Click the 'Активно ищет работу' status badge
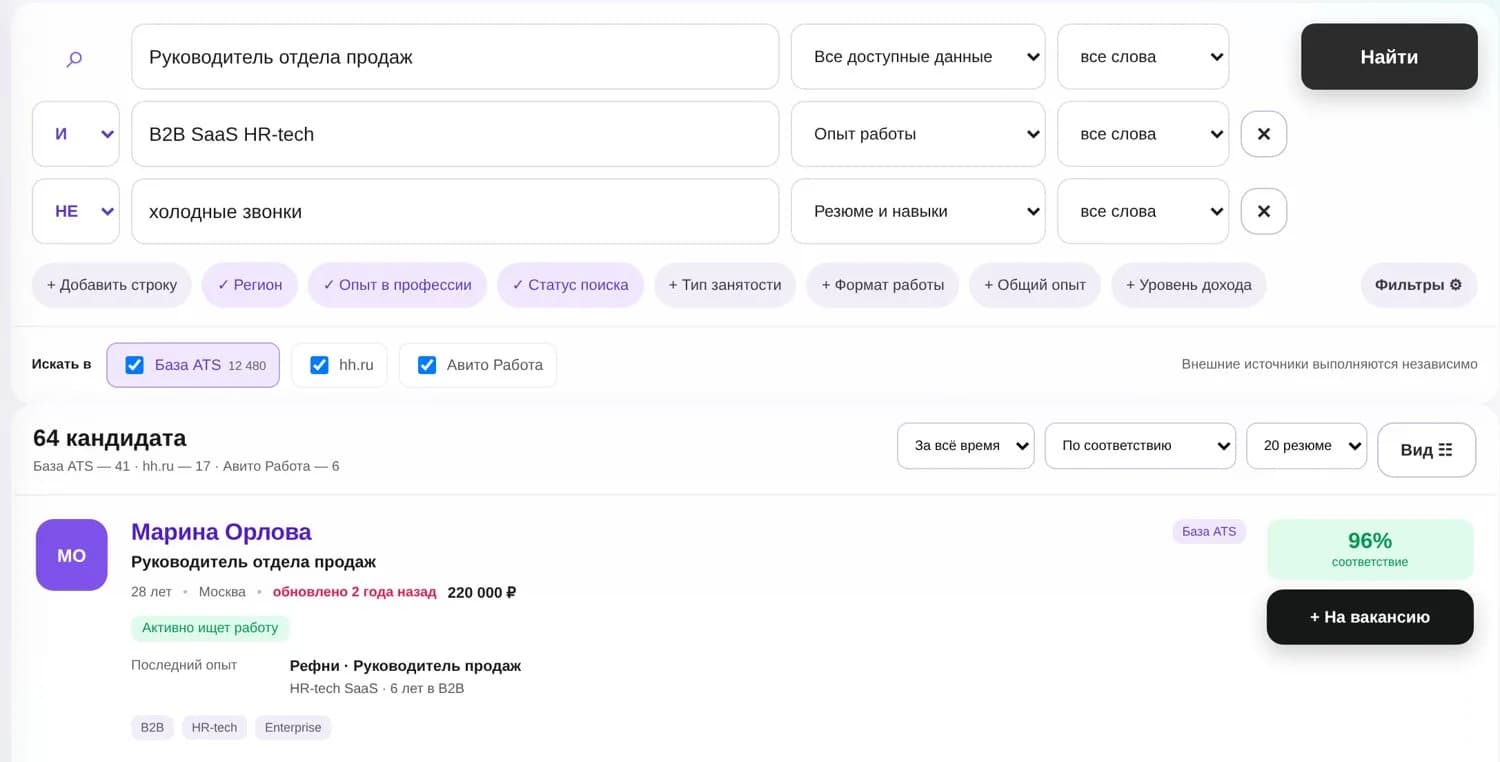The height and width of the screenshot is (762, 1500). [x=210, y=628]
